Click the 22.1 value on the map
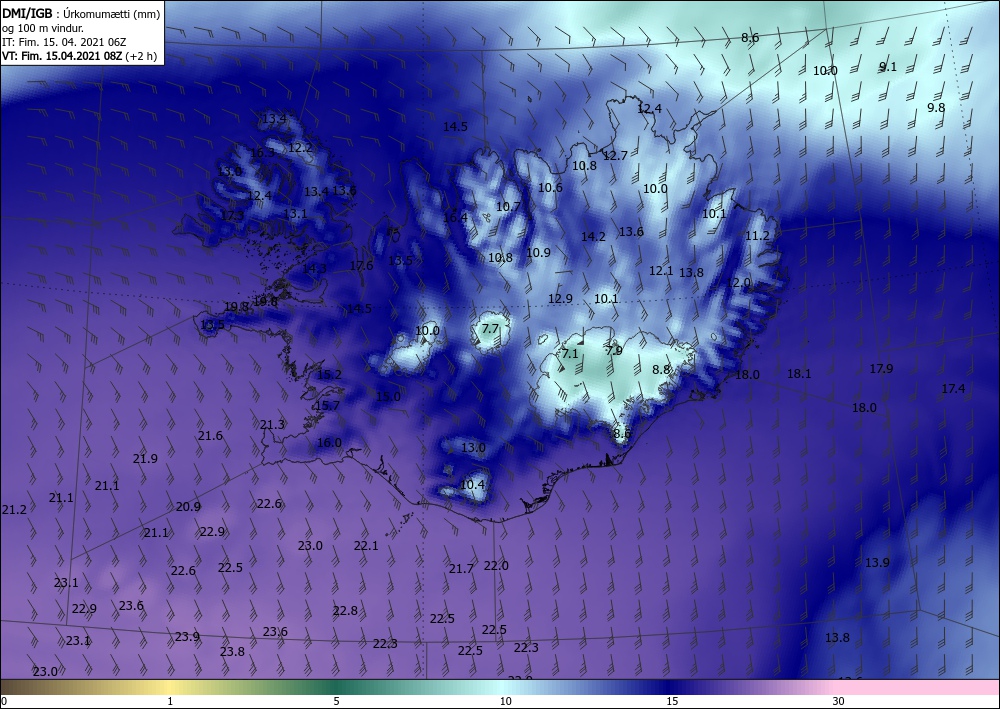This screenshot has height=709, width=1000. coord(366,546)
